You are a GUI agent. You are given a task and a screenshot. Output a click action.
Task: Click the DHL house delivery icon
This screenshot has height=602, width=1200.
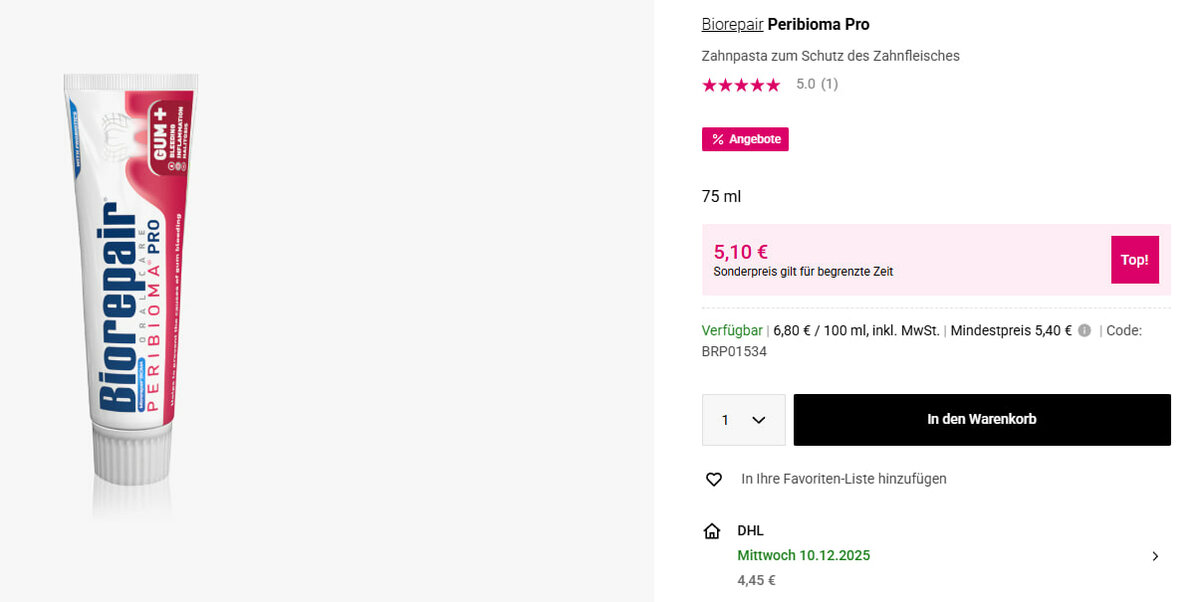click(712, 531)
